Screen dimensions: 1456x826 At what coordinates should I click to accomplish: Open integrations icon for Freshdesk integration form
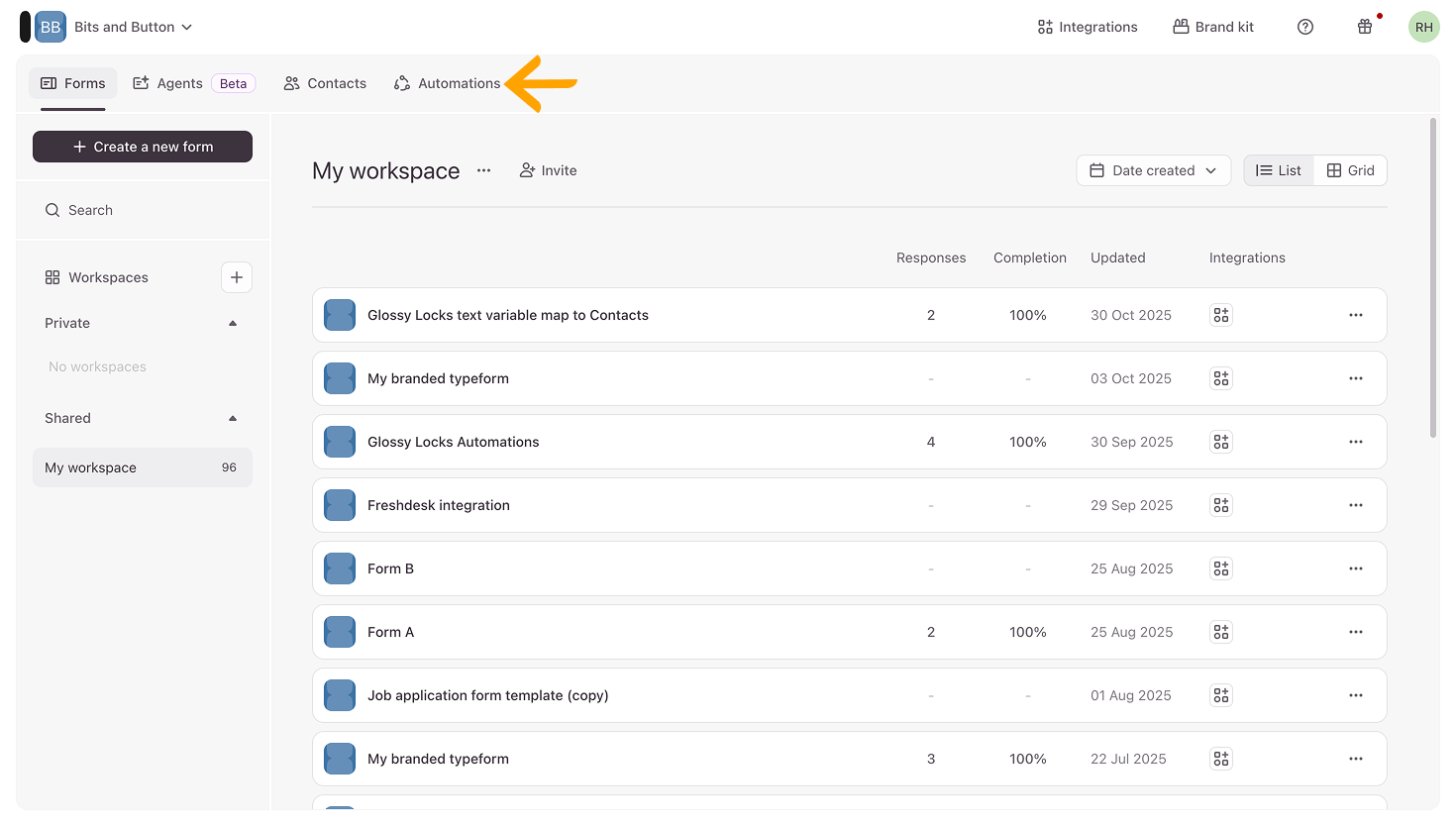[x=1220, y=505]
